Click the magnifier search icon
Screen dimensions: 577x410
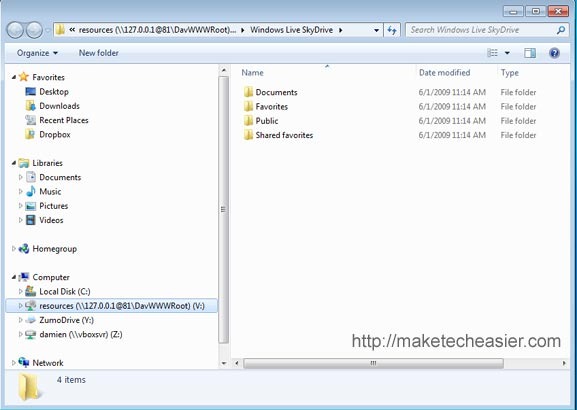(x=561, y=30)
